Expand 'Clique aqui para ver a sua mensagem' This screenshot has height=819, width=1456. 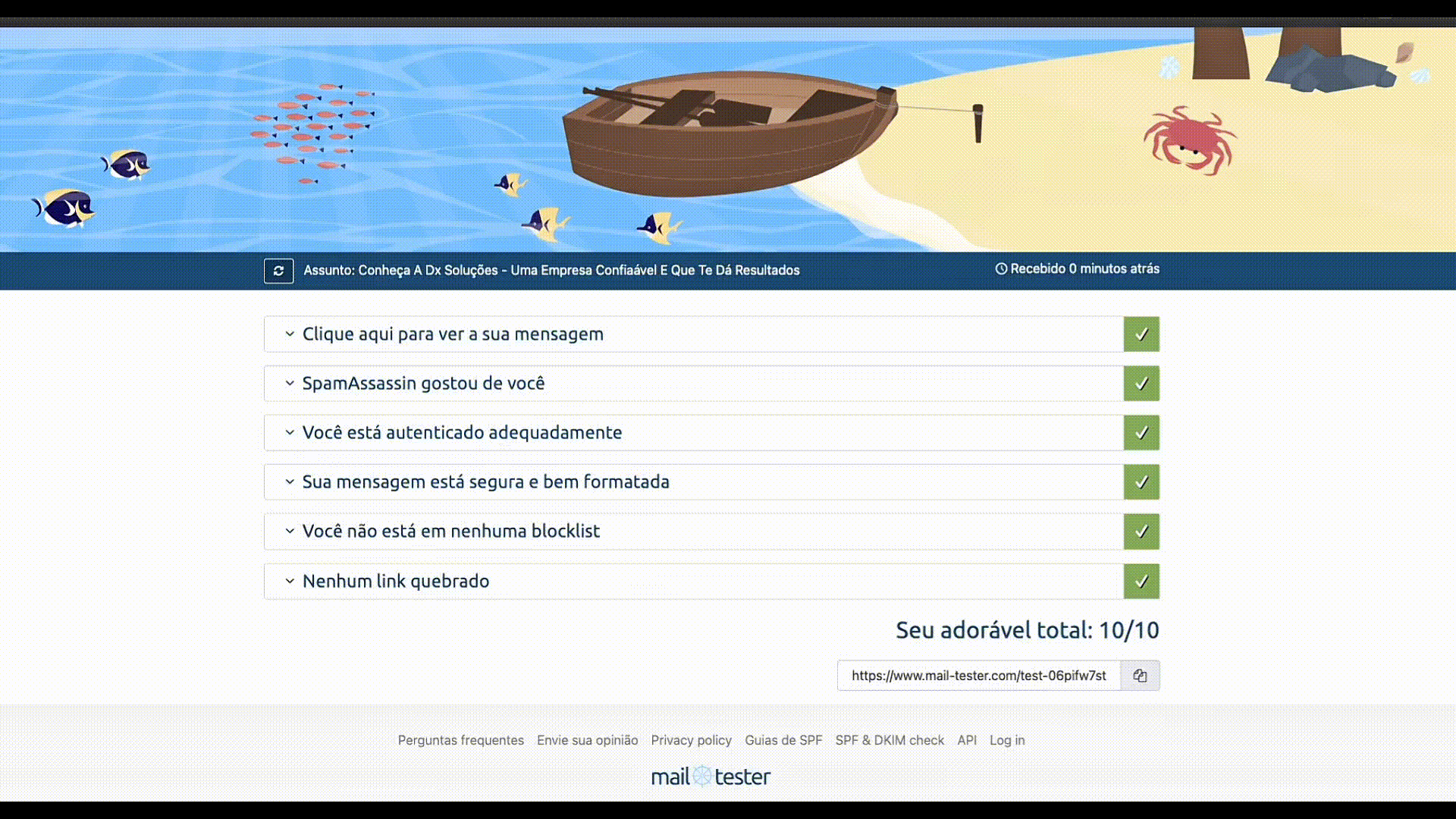pyautogui.click(x=453, y=334)
